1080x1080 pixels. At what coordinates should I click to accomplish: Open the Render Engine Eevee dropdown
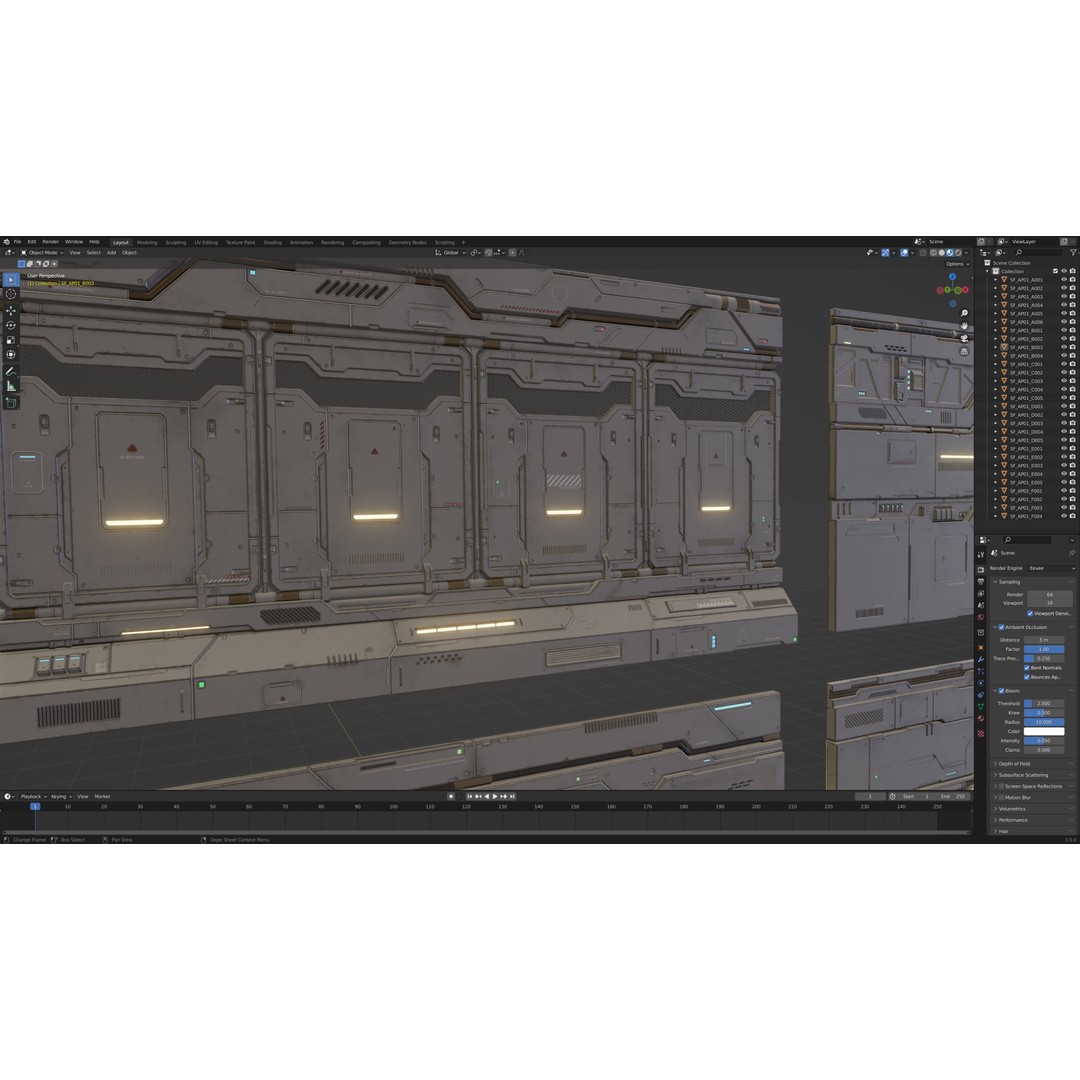pos(1051,568)
